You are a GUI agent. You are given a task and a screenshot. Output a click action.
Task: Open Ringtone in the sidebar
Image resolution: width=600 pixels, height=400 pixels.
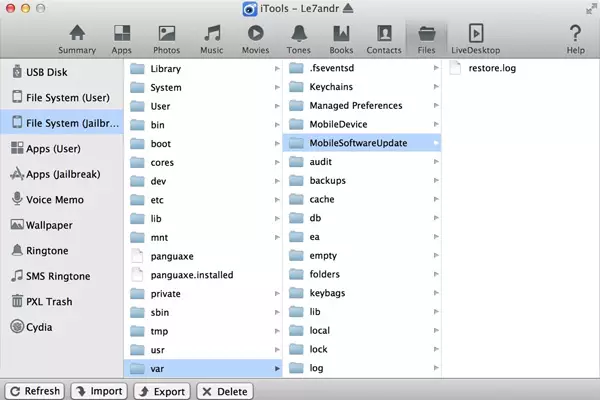(x=62, y=251)
